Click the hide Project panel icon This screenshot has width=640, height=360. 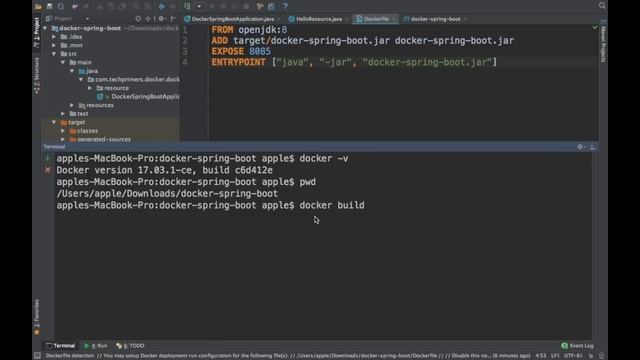pyautogui.click(x=173, y=19)
